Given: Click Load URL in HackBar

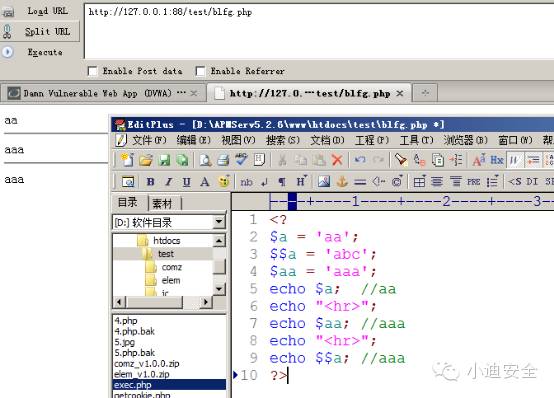Looking at the screenshot, I should 48,11.
